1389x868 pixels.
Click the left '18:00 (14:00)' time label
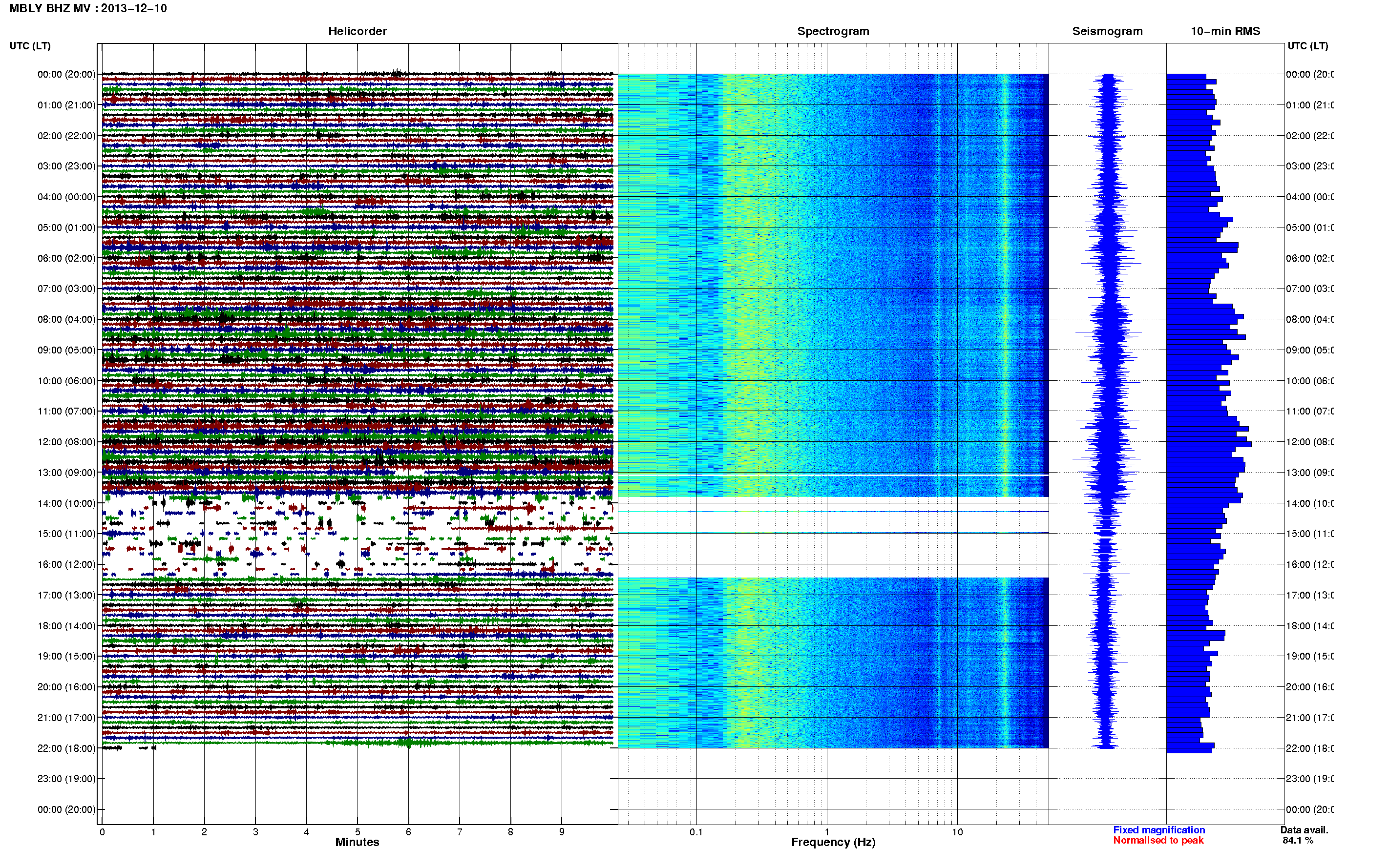[x=66, y=626]
